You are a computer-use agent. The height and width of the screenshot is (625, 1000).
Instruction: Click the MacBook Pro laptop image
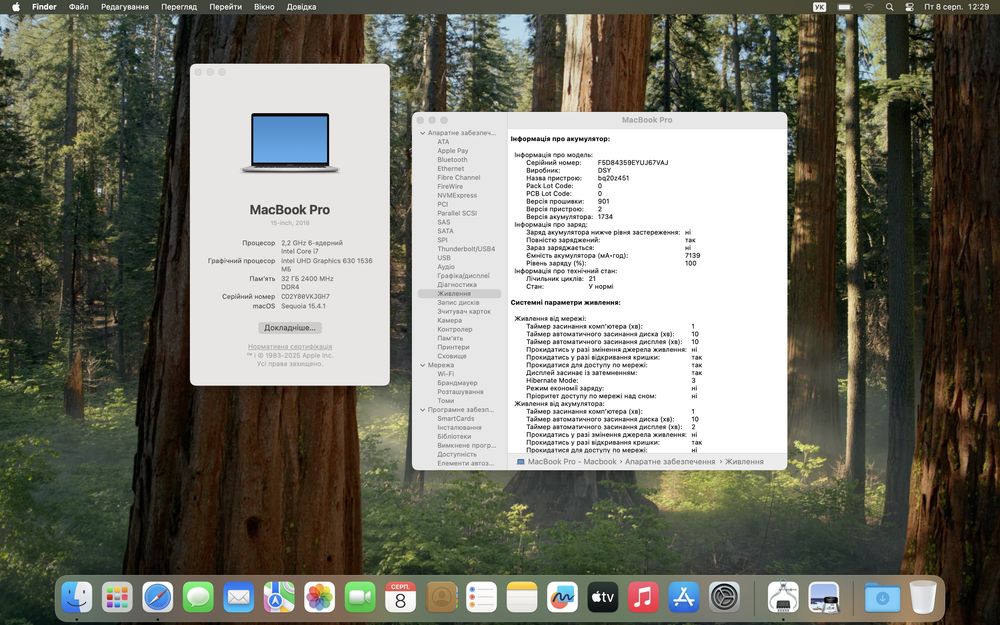pyautogui.click(x=290, y=143)
